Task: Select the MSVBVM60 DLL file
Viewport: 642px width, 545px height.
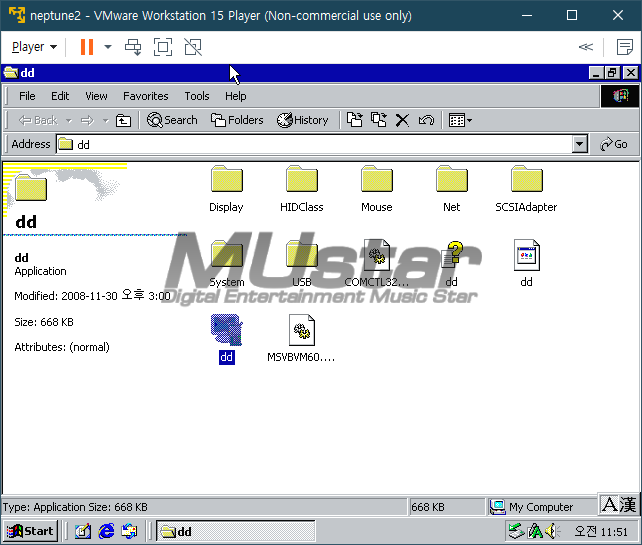Action: coord(302,339)
